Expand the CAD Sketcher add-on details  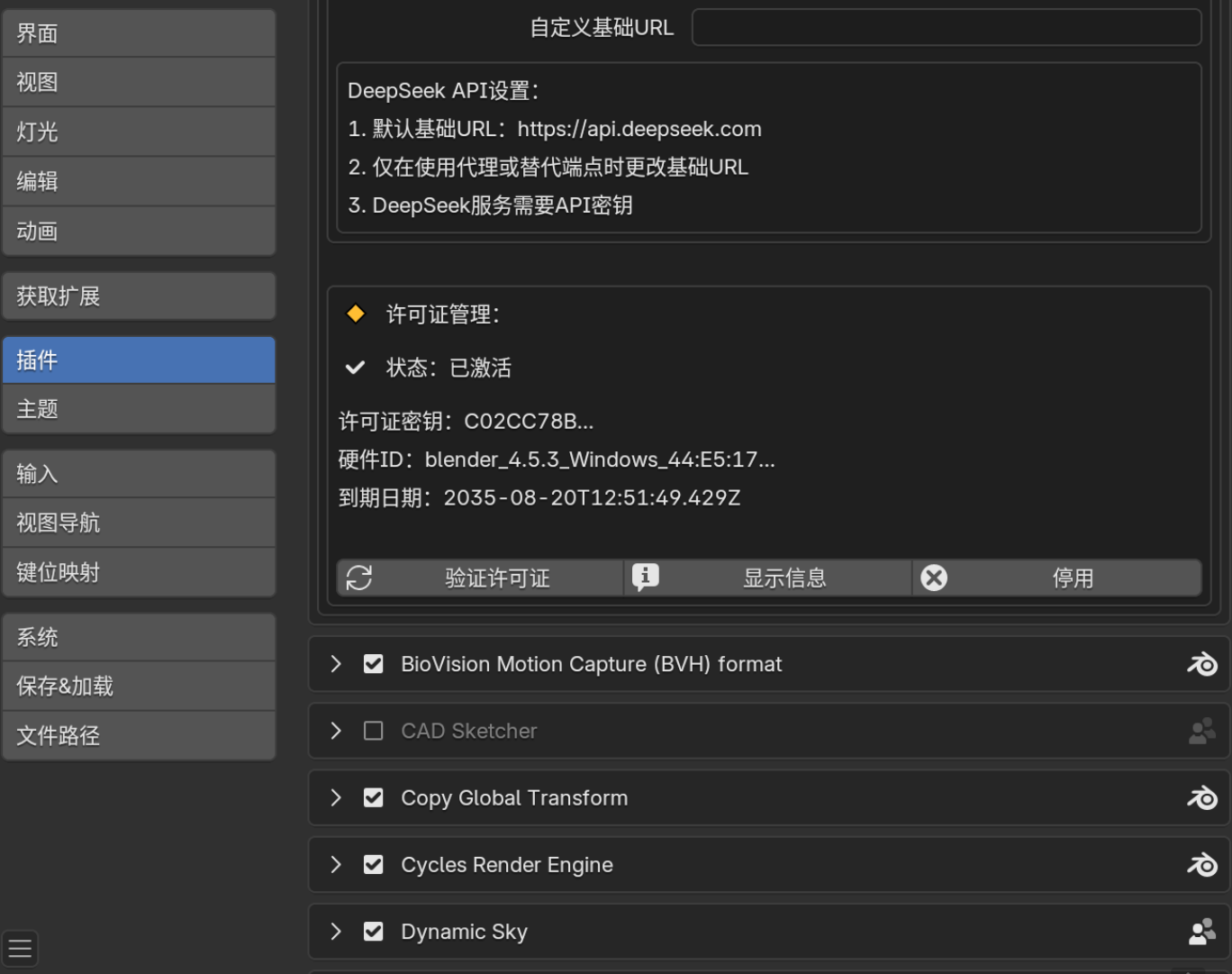click(x=336, y=731)
